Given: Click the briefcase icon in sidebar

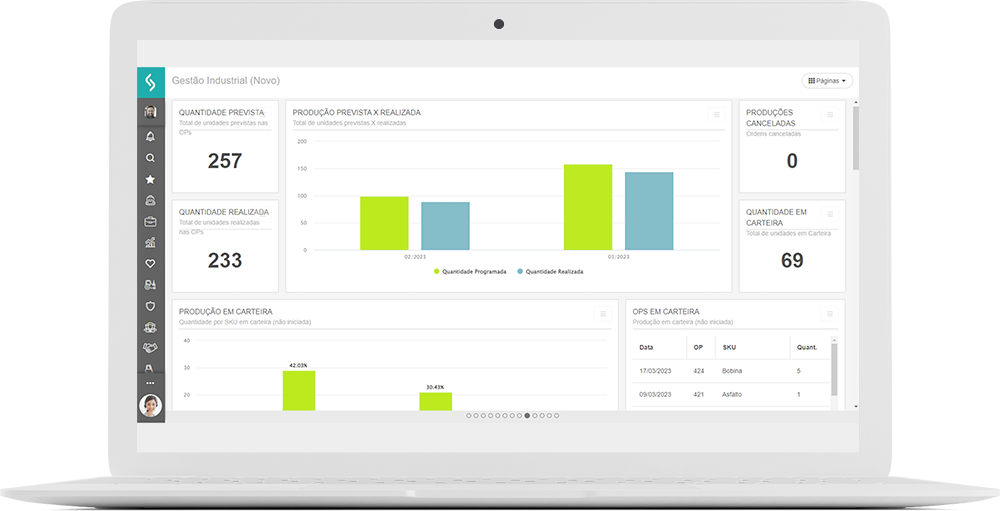Looking at the screenshot, I should (150, 221).
